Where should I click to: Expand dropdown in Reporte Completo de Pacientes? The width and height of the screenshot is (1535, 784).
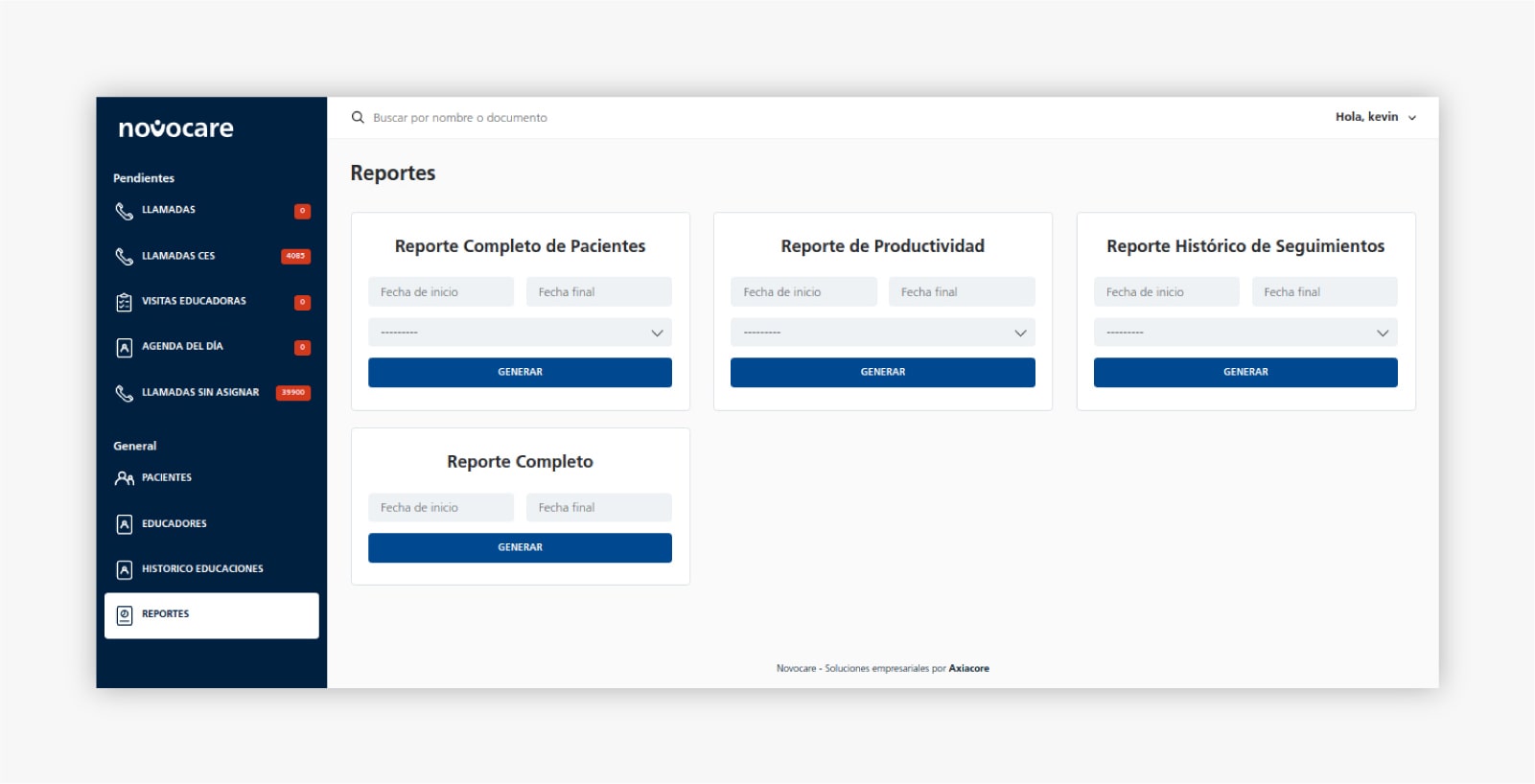tap(520, 333)
